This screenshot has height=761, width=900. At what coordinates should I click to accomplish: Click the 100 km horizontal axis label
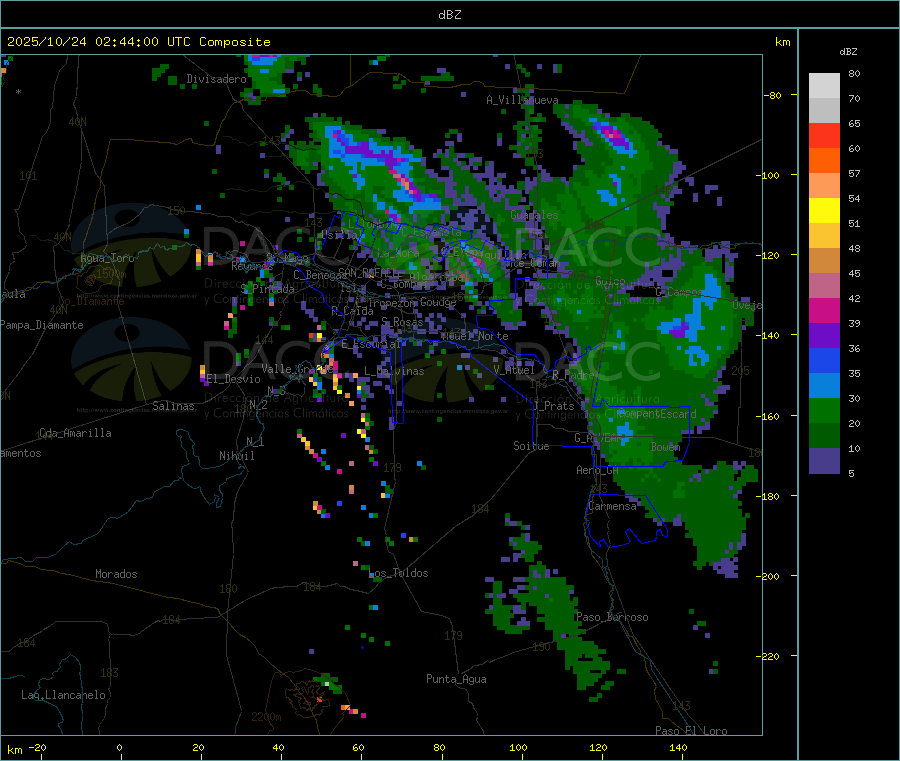click(x=518, y=747)
